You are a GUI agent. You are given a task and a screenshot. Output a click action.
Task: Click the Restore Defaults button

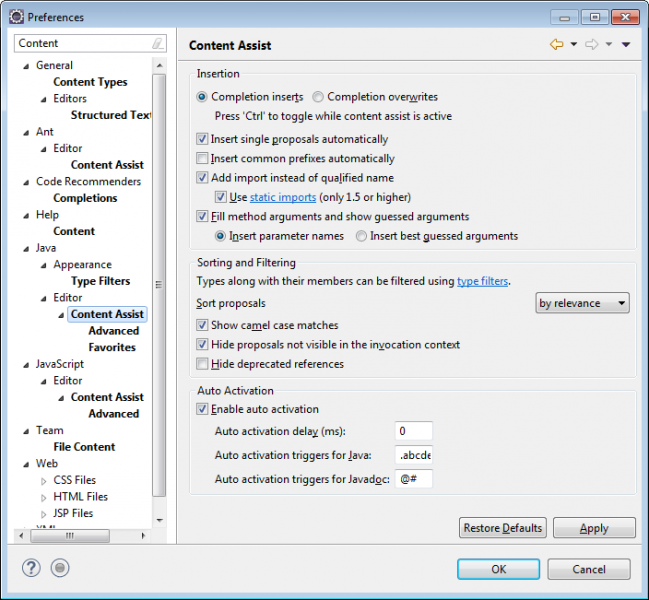(503, 528)
